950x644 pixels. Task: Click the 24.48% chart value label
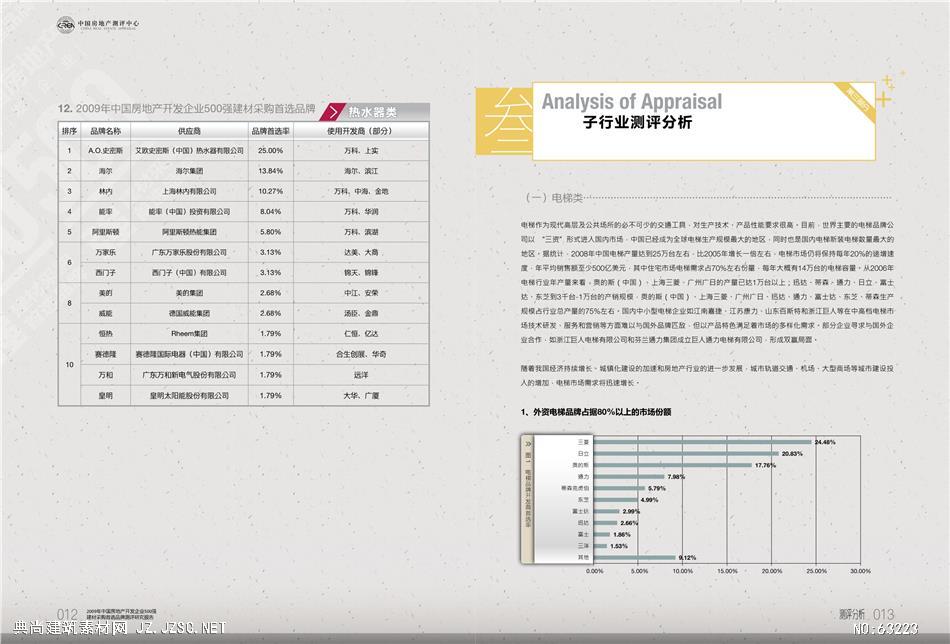825,442
